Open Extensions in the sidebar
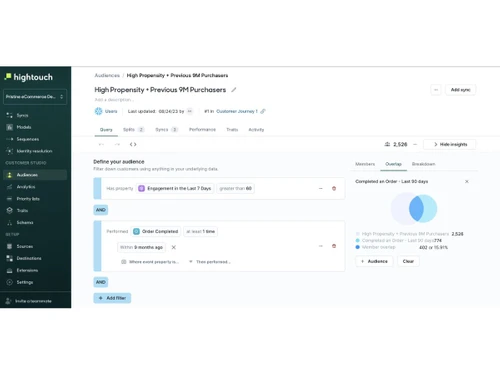The height and width of the screenshot is (375, 500). (27, 270)
